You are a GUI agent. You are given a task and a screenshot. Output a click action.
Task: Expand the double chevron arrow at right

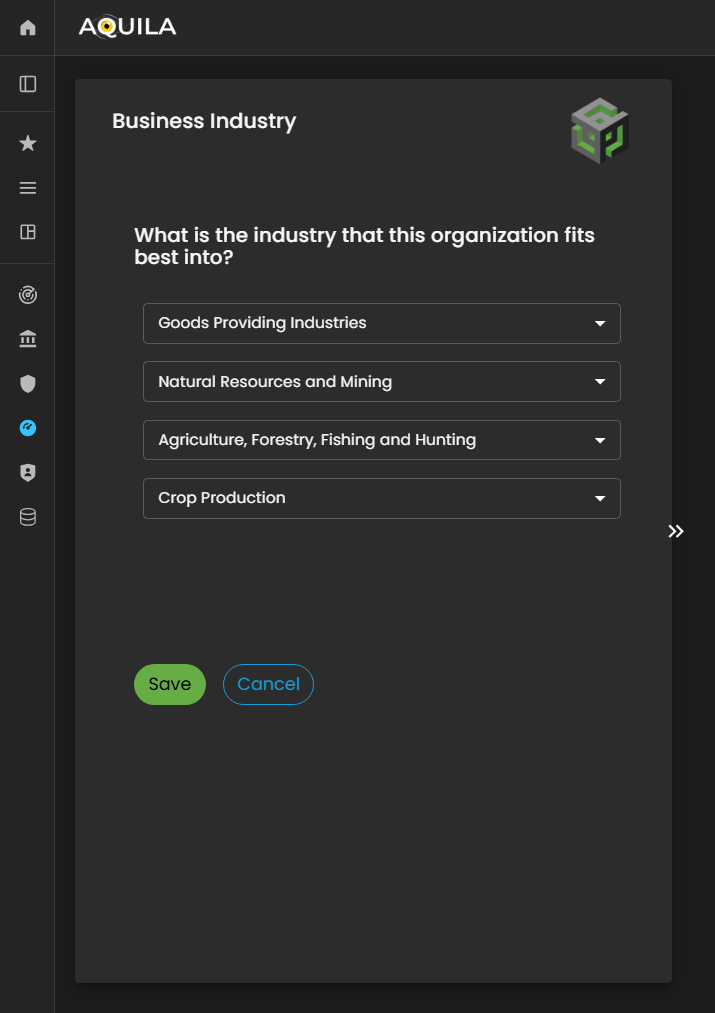click(x=676, y=531)
